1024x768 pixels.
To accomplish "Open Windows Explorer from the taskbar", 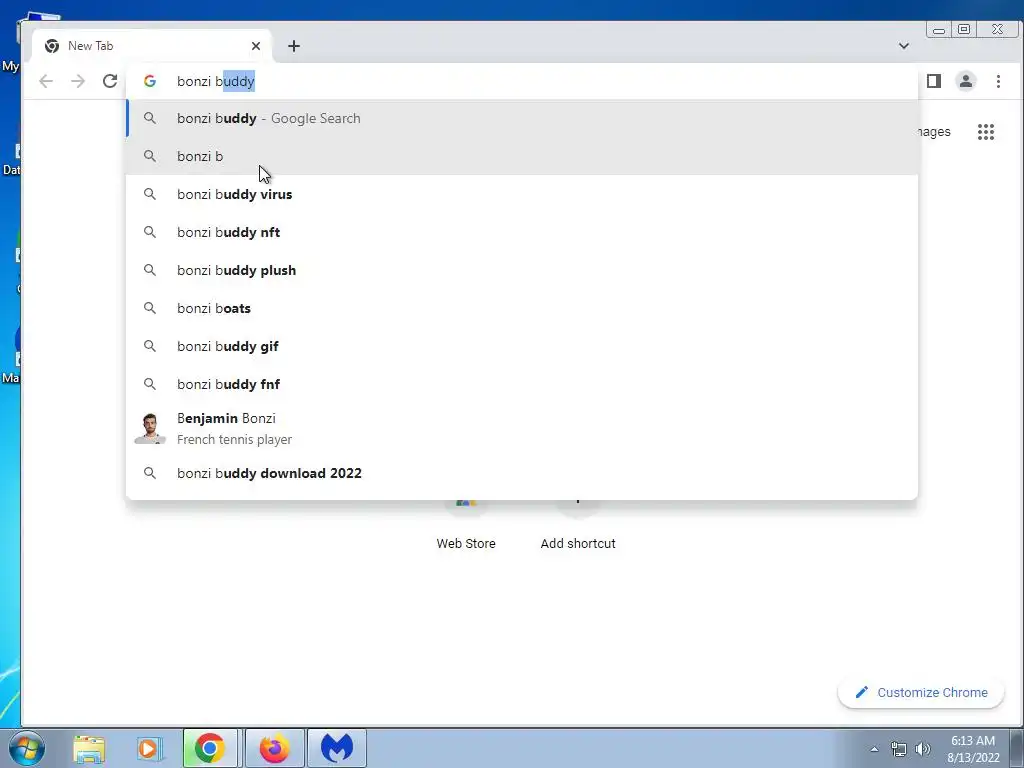I will coord(89,748).
